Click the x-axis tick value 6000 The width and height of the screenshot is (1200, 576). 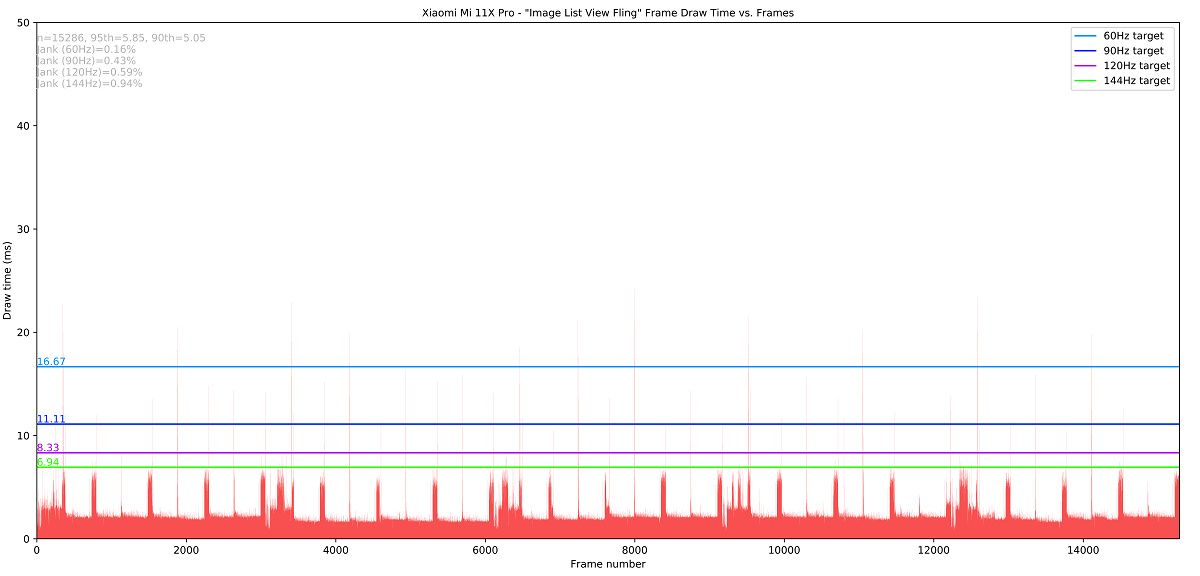click(485, 549)
